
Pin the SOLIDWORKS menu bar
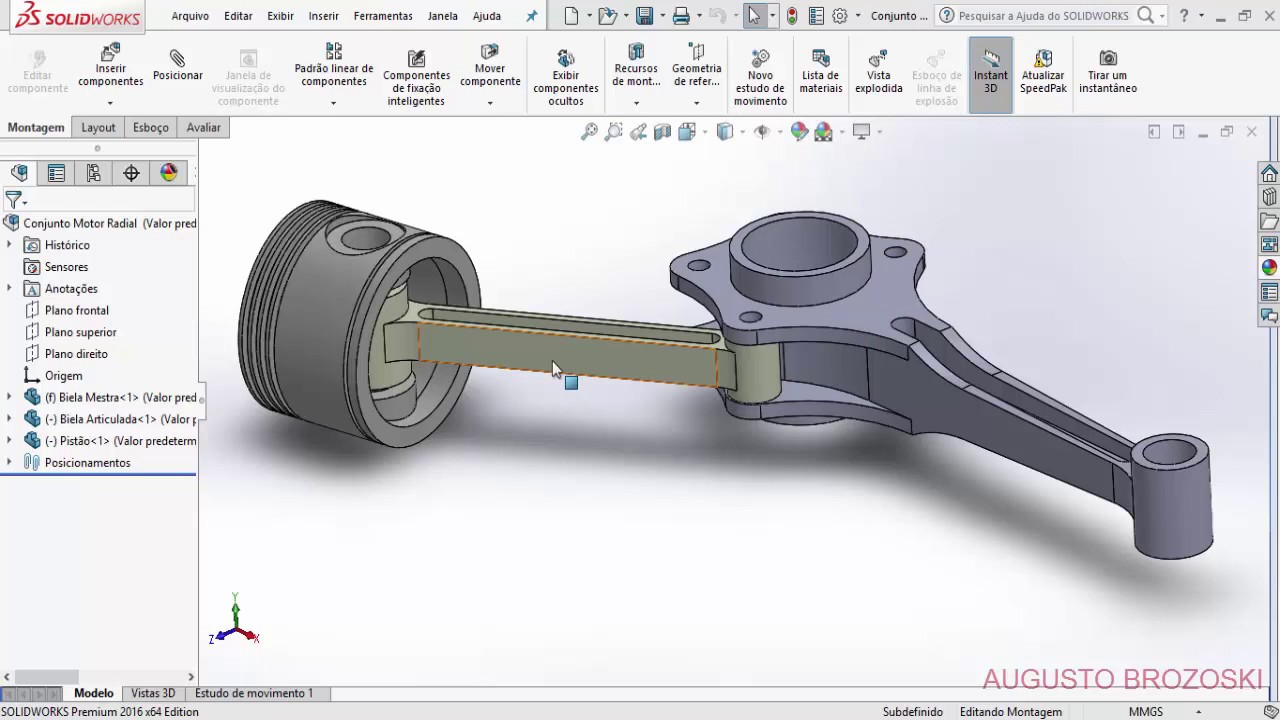(531, 16)
